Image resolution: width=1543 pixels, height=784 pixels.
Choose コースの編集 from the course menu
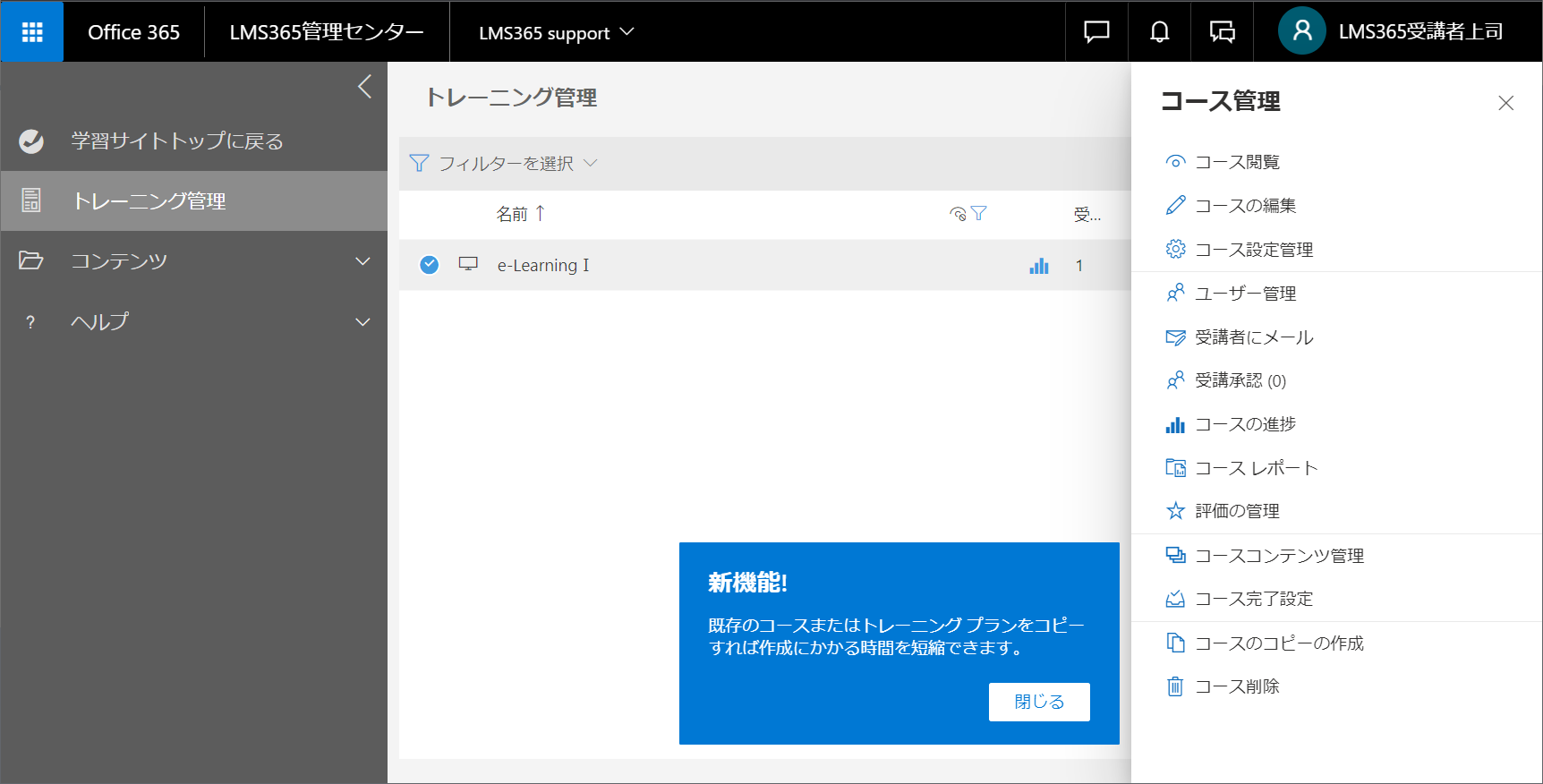(1231, 206)
